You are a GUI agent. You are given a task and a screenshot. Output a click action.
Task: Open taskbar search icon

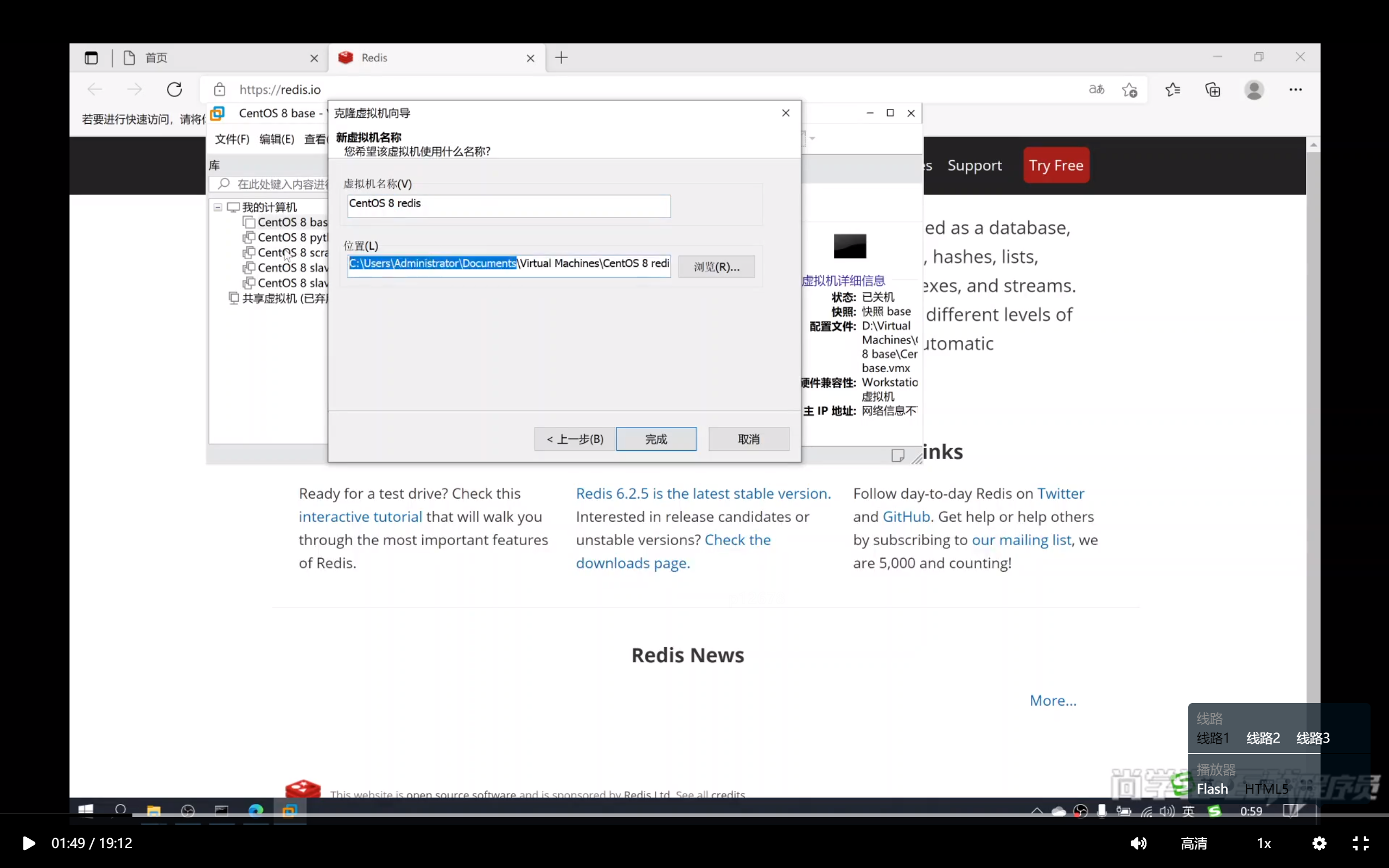(120, 810)
